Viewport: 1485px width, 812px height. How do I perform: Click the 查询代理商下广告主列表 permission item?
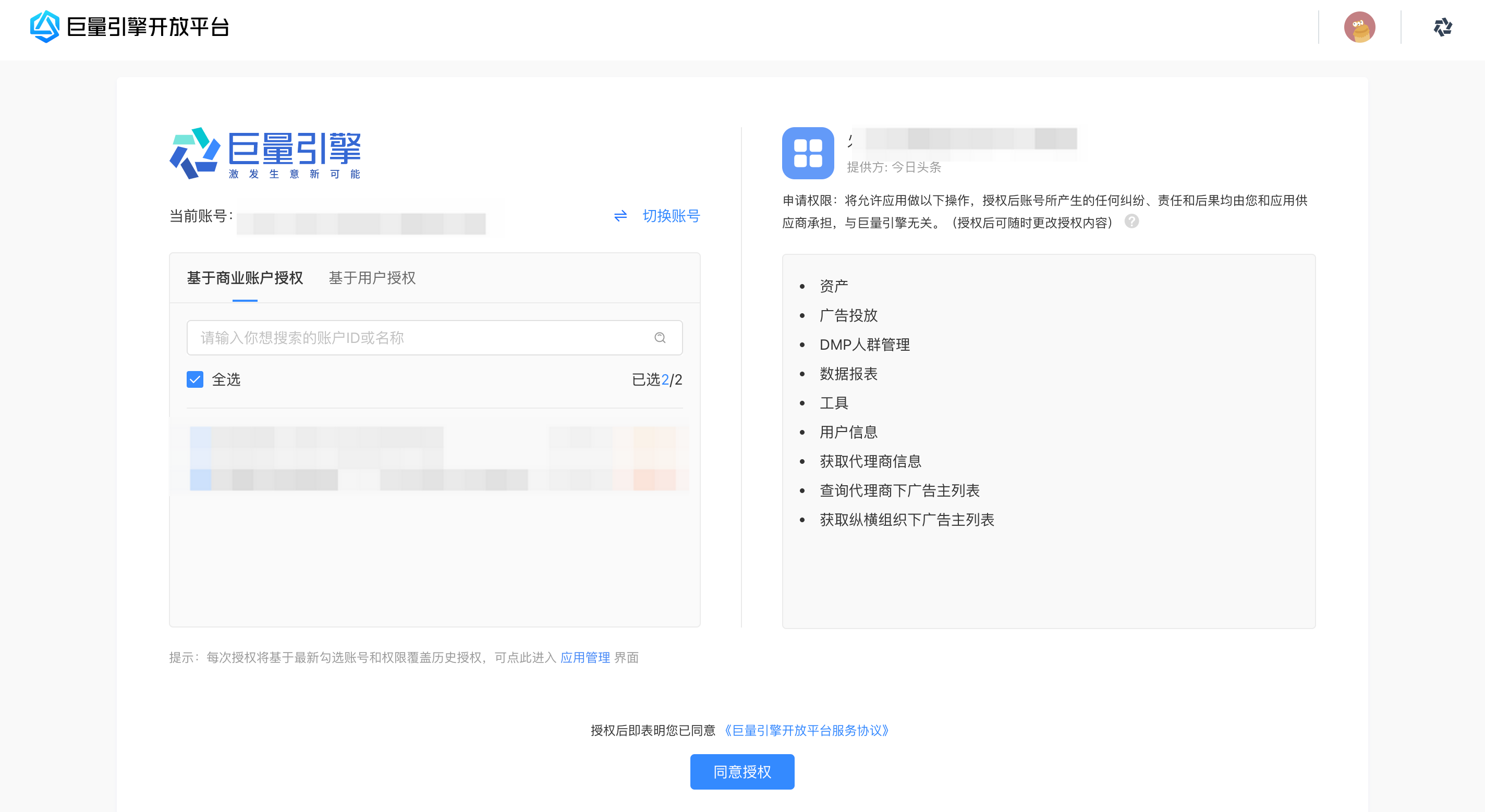pyautogui.click(x=900, y=491)
